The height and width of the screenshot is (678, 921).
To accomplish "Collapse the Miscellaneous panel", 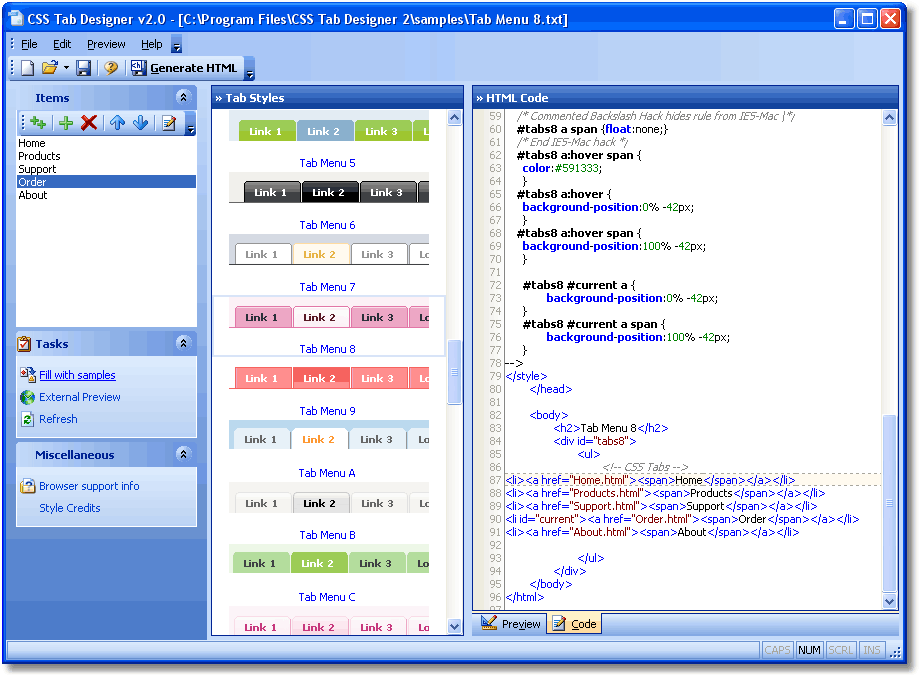I will (x=182, y=454).
